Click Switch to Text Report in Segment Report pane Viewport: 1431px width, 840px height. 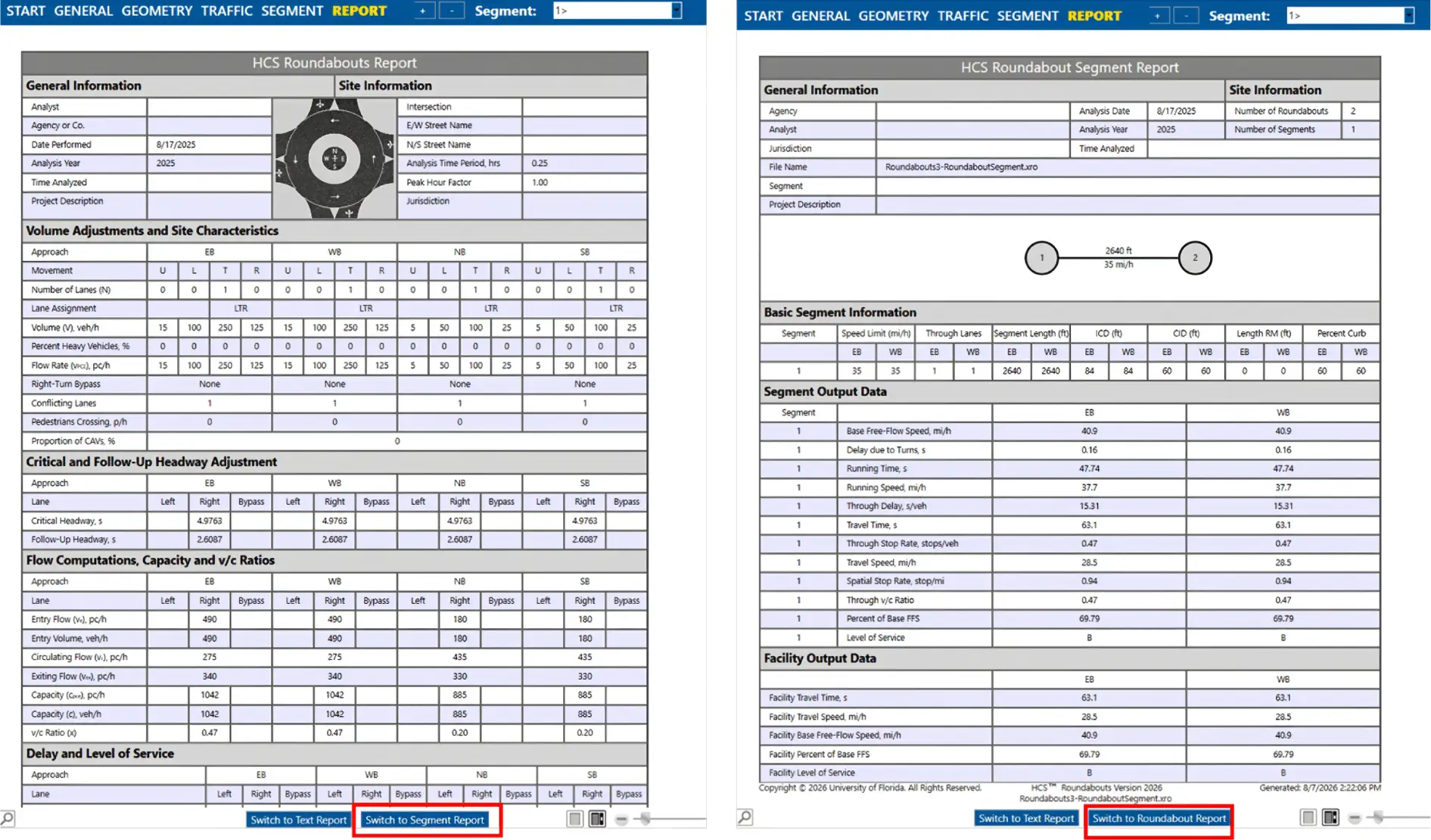pos(1026,818)
